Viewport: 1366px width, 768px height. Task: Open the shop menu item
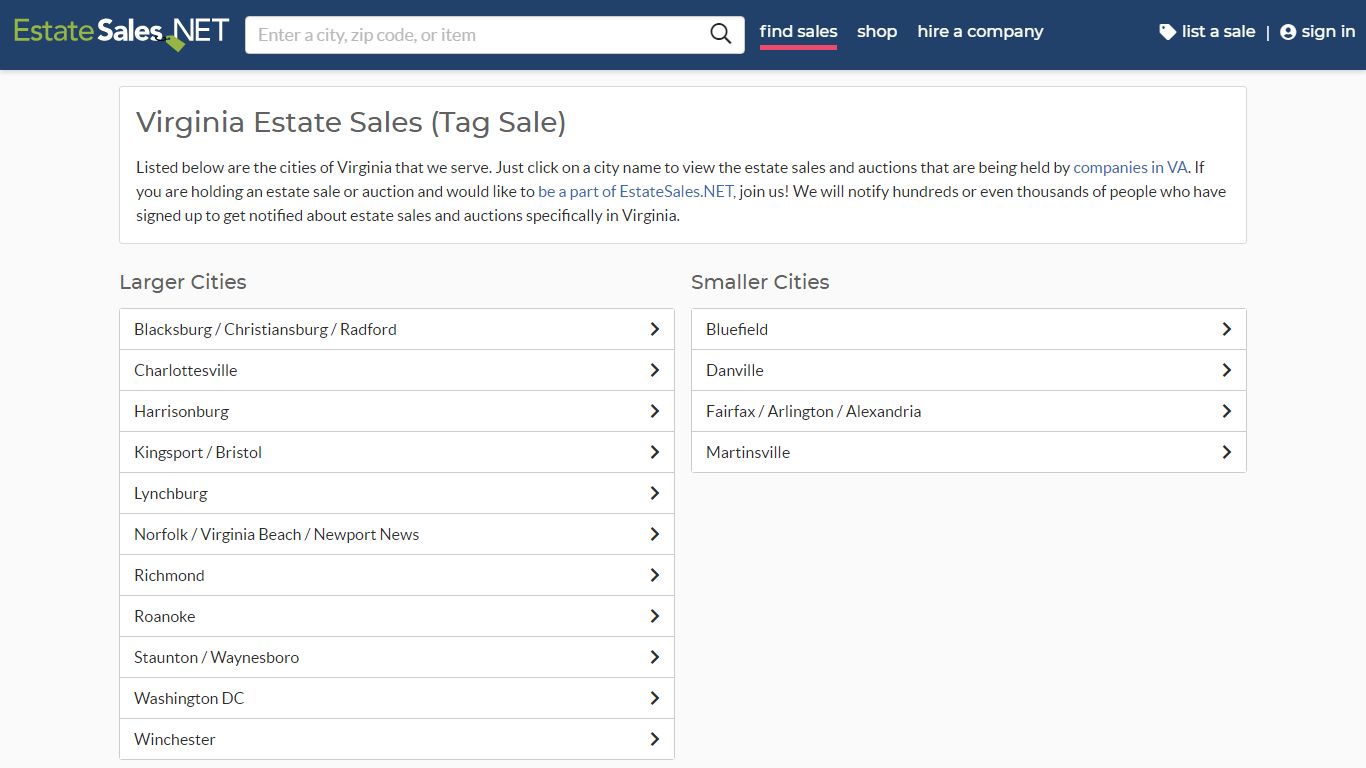pyautogui.click(x=877, y=32)
